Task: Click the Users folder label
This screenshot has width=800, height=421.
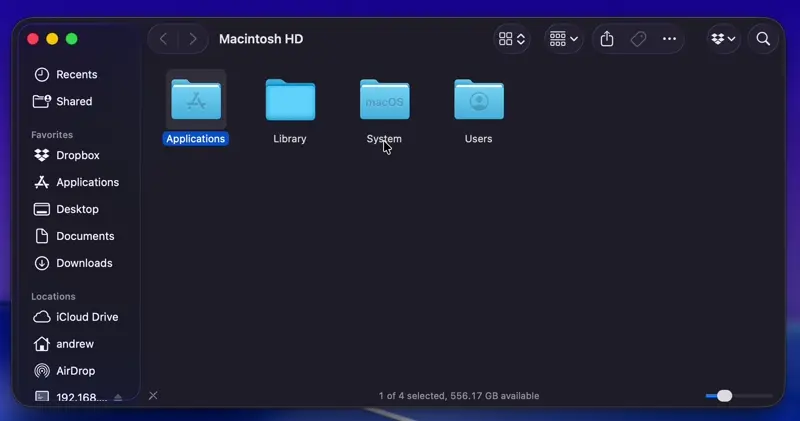Action: [479, 139]
